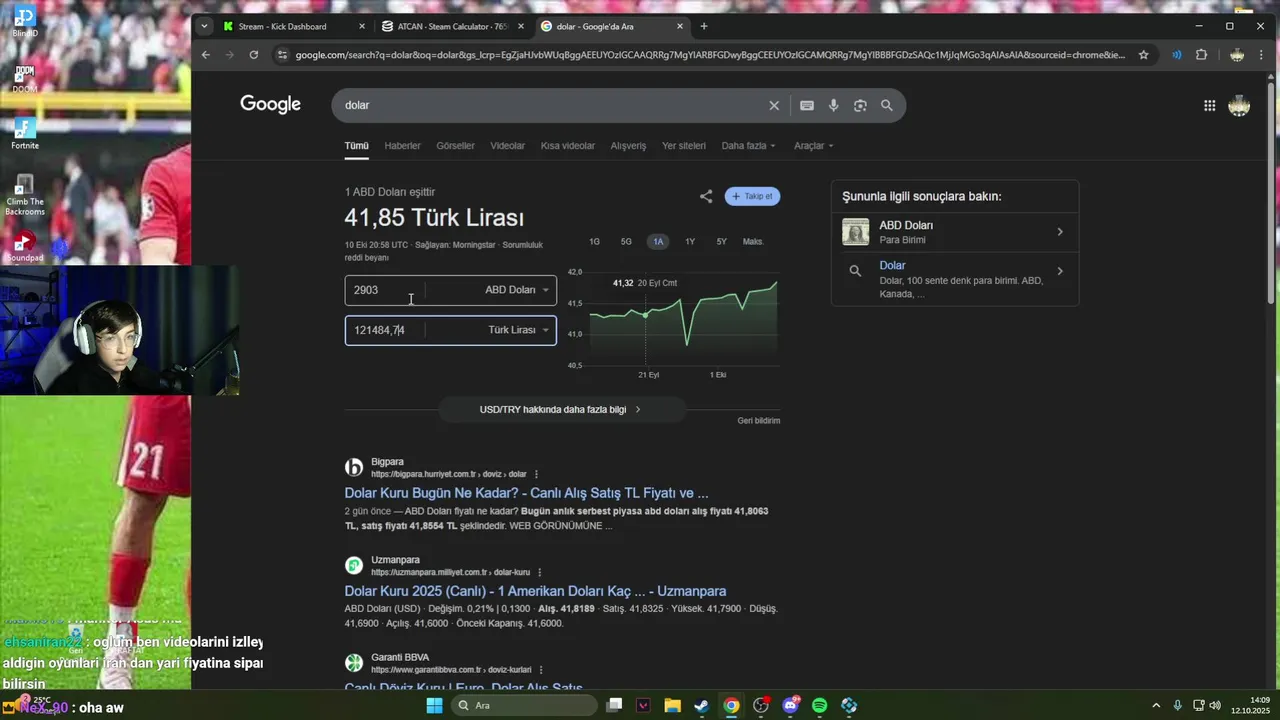Open Uzmanpara Dolar Kuru 2025 result
Viewport: 1280px width, 720px height.
pos(535,591)
